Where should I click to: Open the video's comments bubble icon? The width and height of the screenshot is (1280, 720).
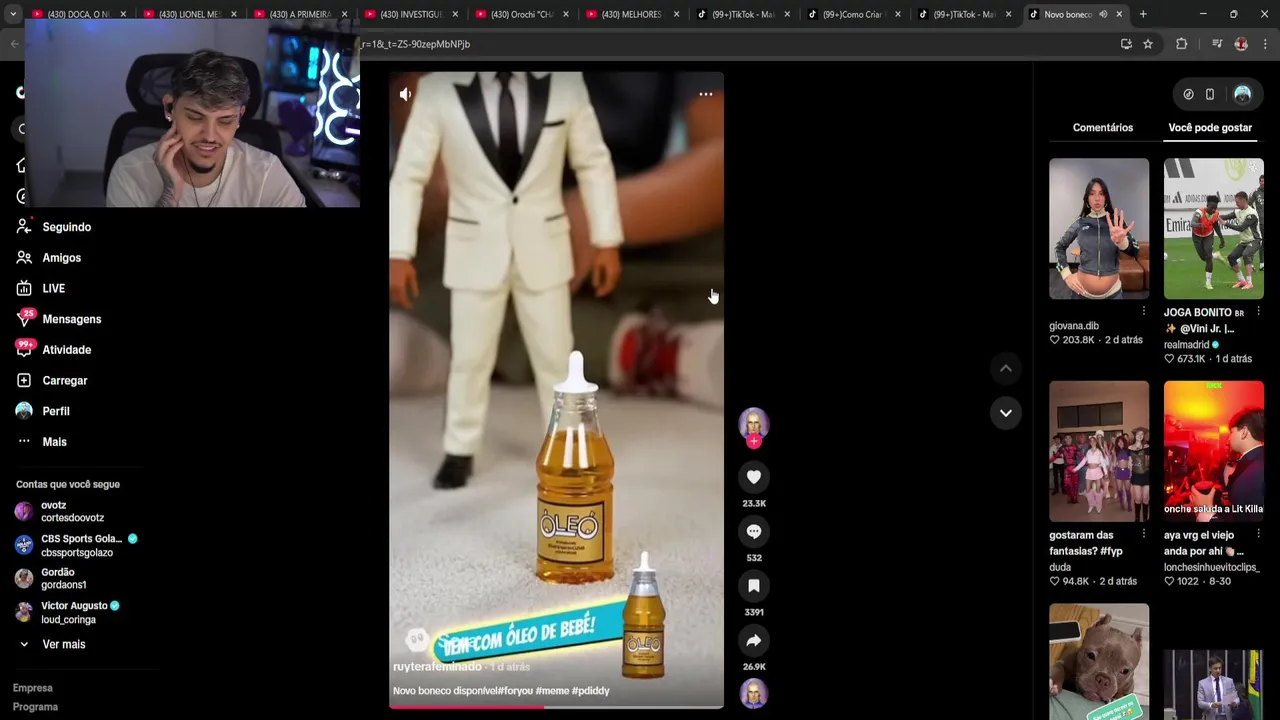click(754, 531)
